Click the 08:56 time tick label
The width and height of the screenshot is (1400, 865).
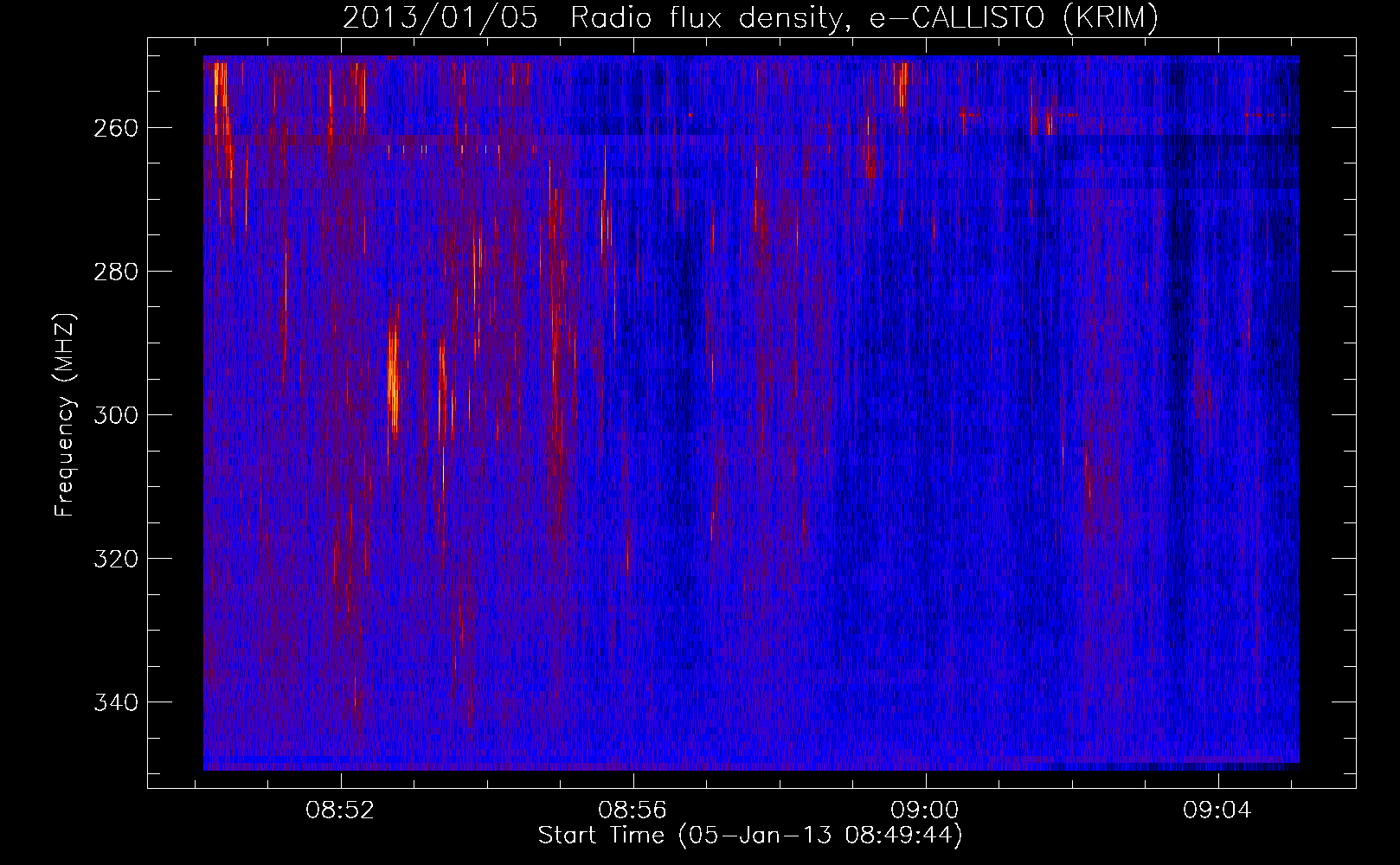(x=633, y=811)
